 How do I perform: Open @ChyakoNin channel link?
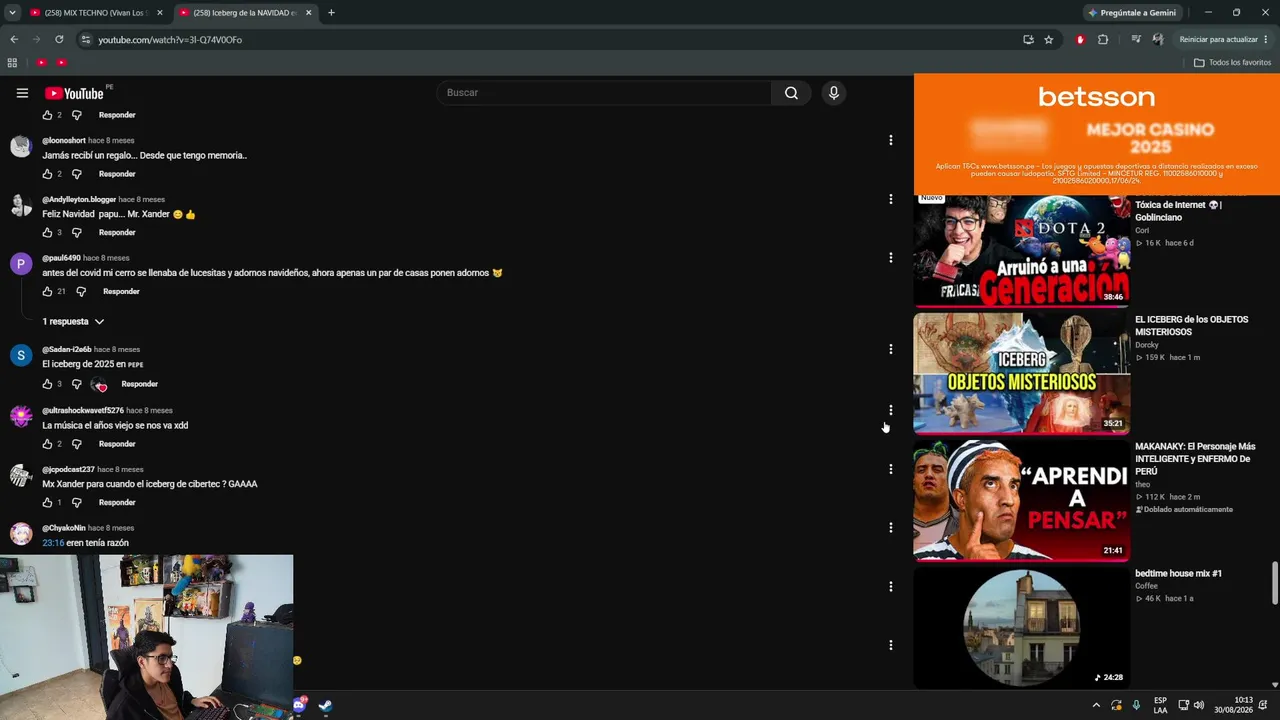64,528
